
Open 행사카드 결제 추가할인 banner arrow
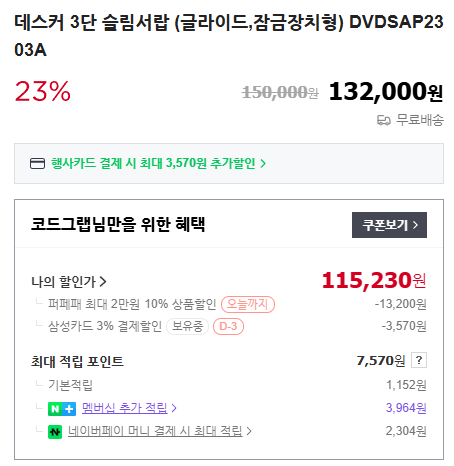click(263, 164)
